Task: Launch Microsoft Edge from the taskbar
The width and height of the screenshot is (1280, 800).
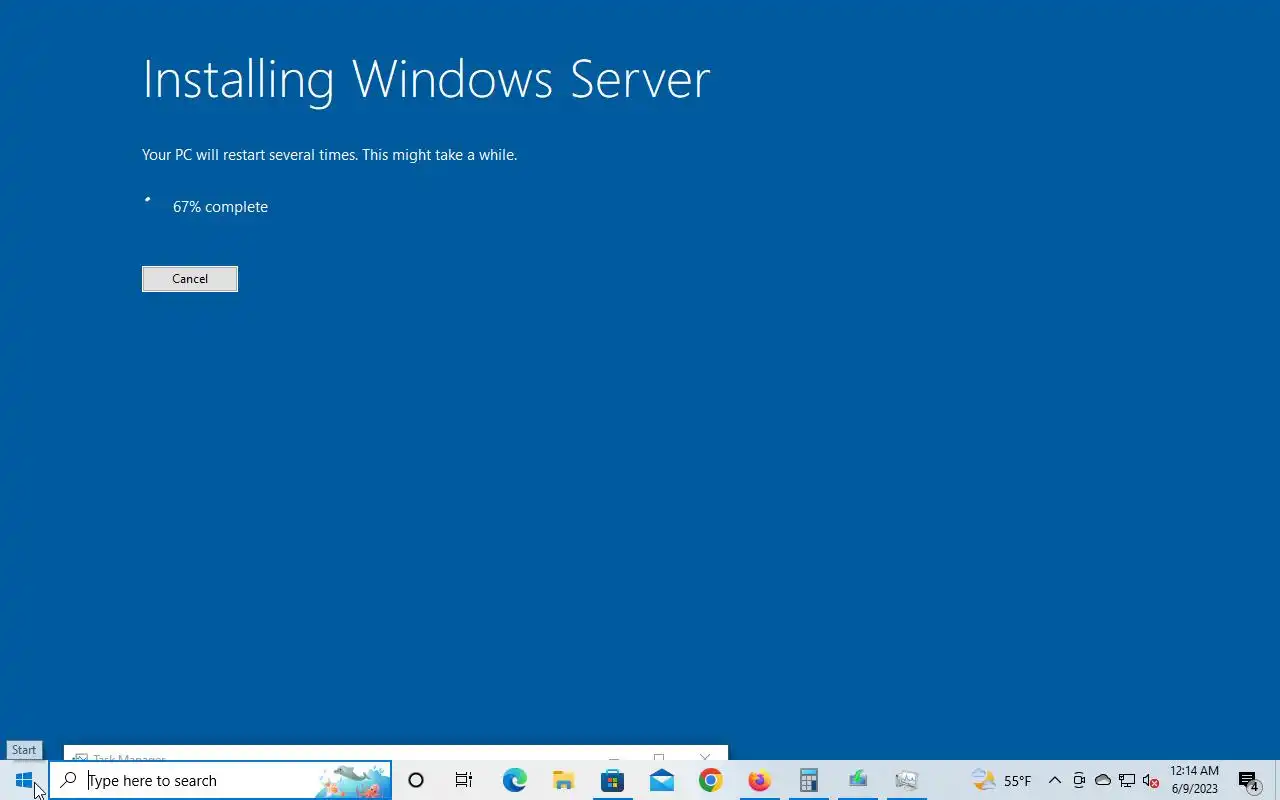Action: tap(514, 780)
